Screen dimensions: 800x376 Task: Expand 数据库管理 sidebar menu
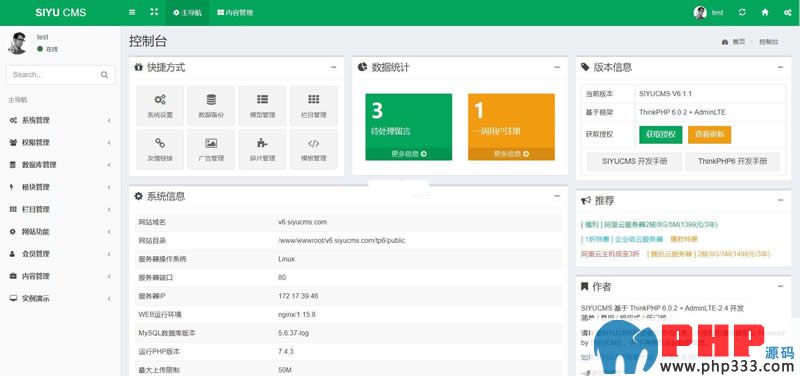pos(60,165)
